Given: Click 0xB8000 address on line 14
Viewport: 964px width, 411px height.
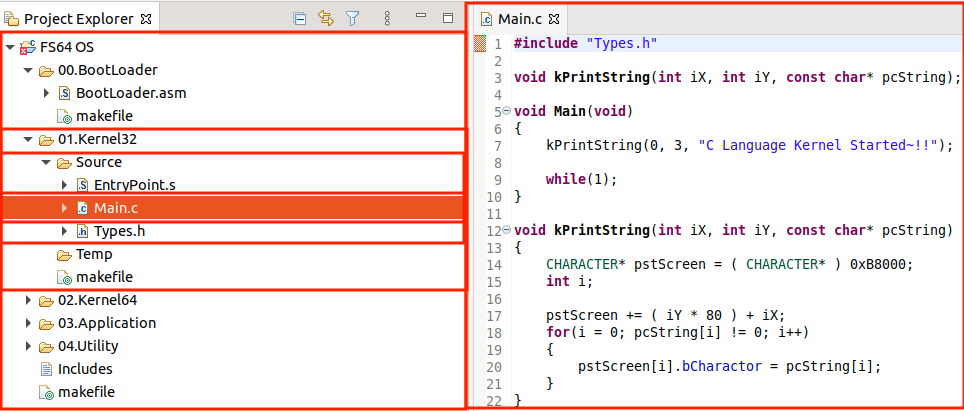Looking at the screenshot, I should (878, 264).
